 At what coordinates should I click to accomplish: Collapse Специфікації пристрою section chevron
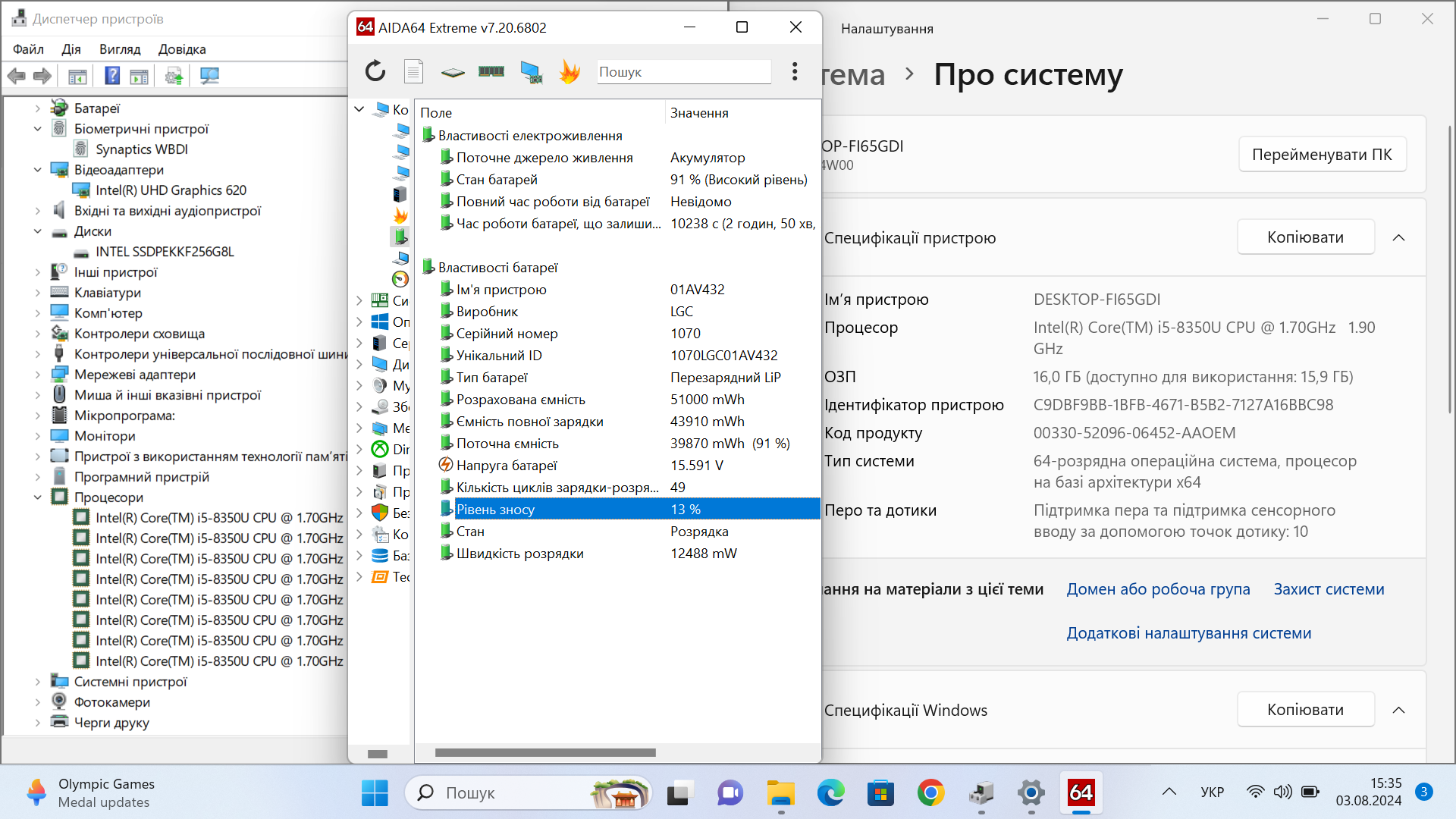point(1398,237)
